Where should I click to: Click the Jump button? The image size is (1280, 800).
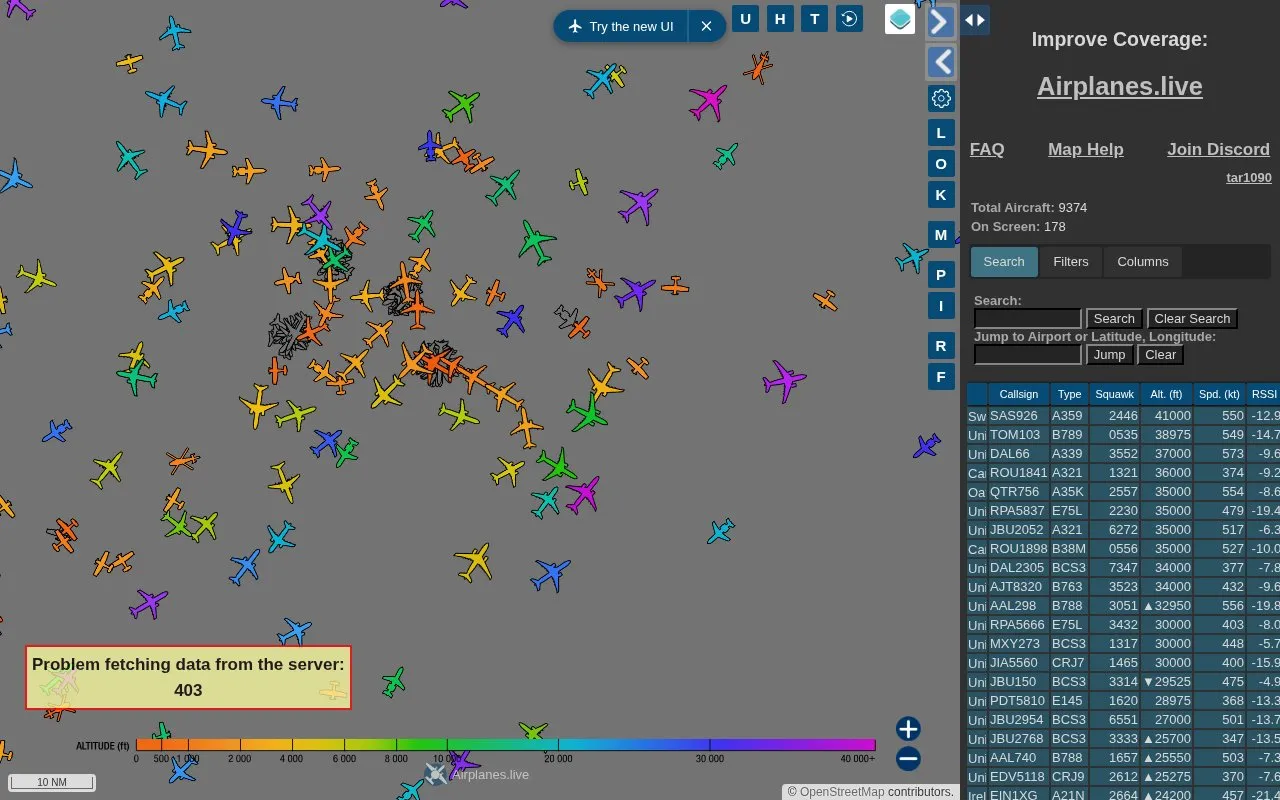tap(1109, 355)
